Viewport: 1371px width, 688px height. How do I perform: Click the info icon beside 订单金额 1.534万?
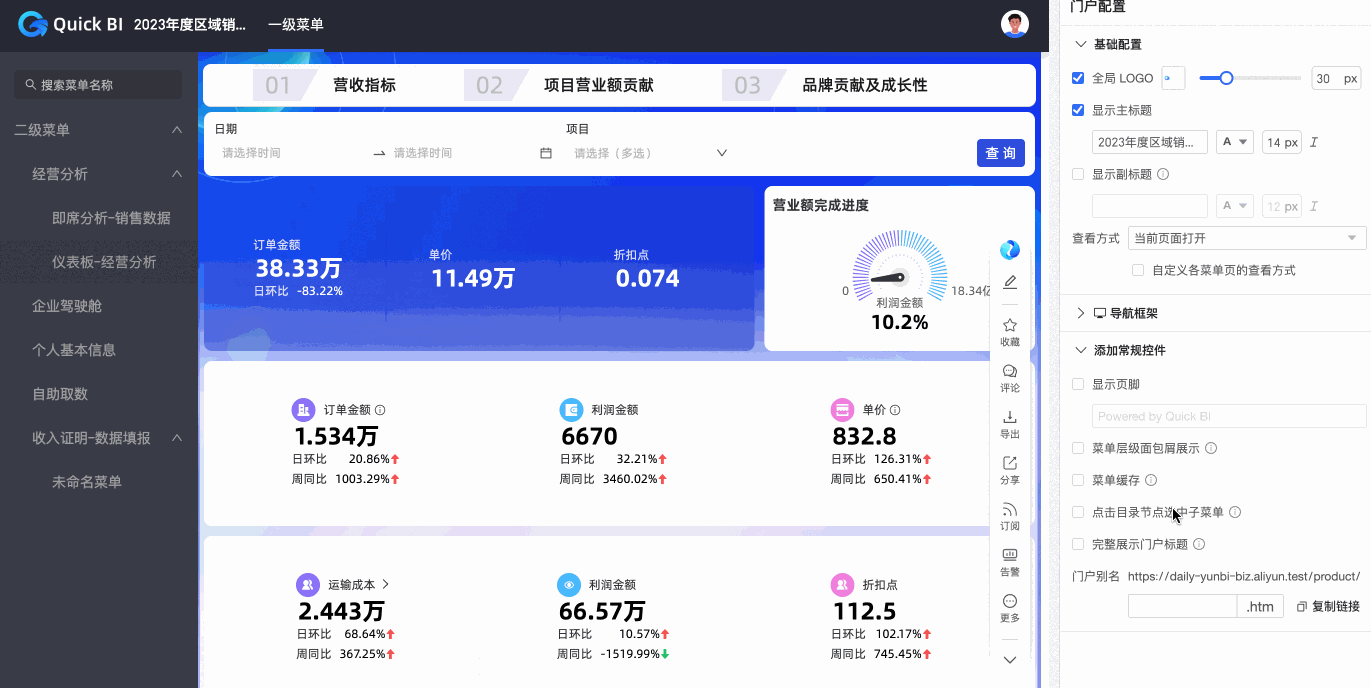coord(380,410)
